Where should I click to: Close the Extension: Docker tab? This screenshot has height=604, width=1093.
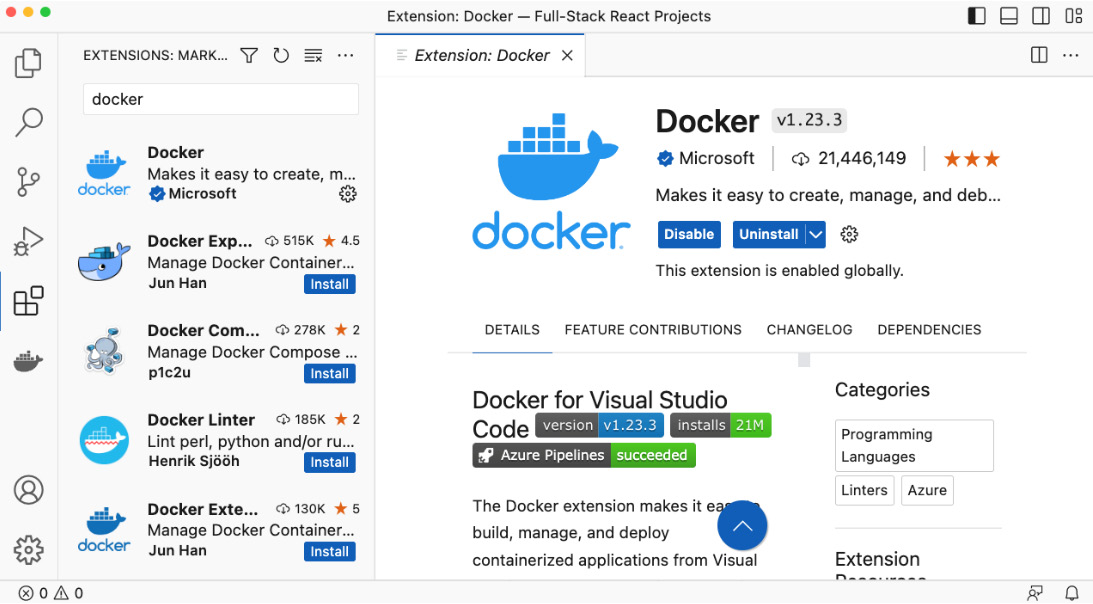(567, 56)
